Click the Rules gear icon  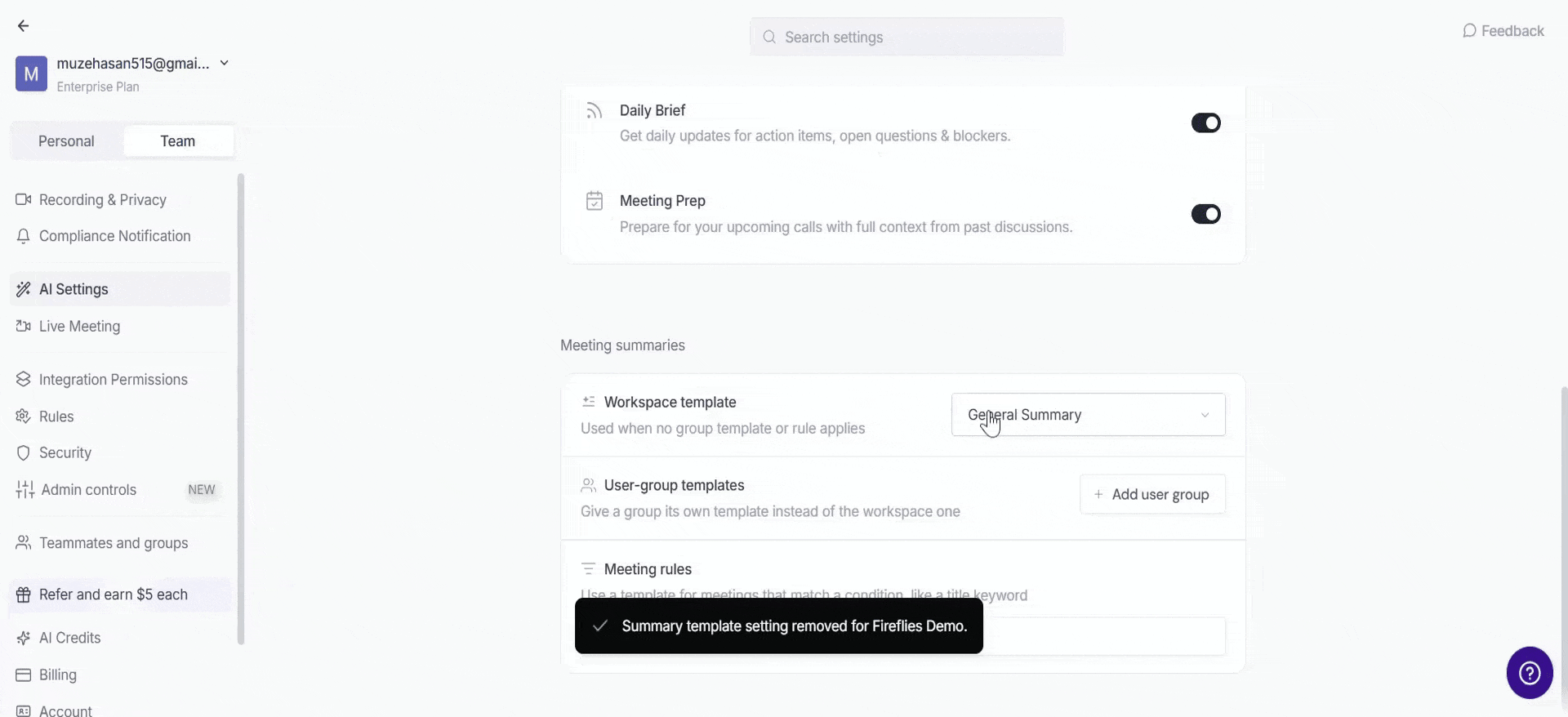click(24, 416)
